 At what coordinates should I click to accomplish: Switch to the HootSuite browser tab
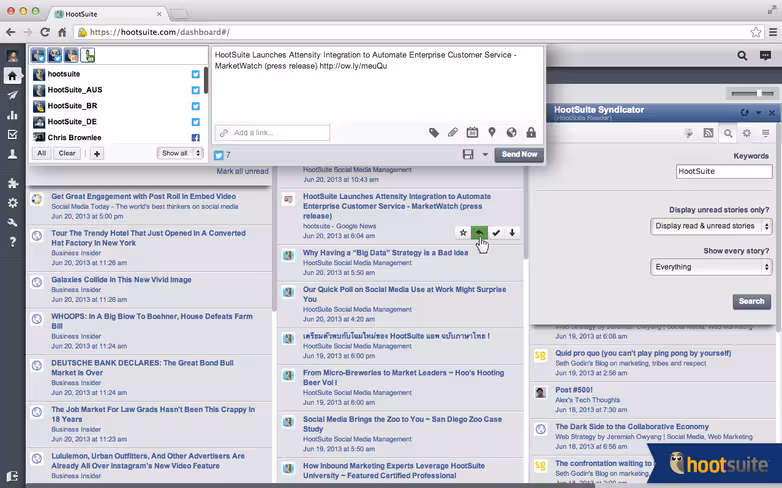[108, 14]
